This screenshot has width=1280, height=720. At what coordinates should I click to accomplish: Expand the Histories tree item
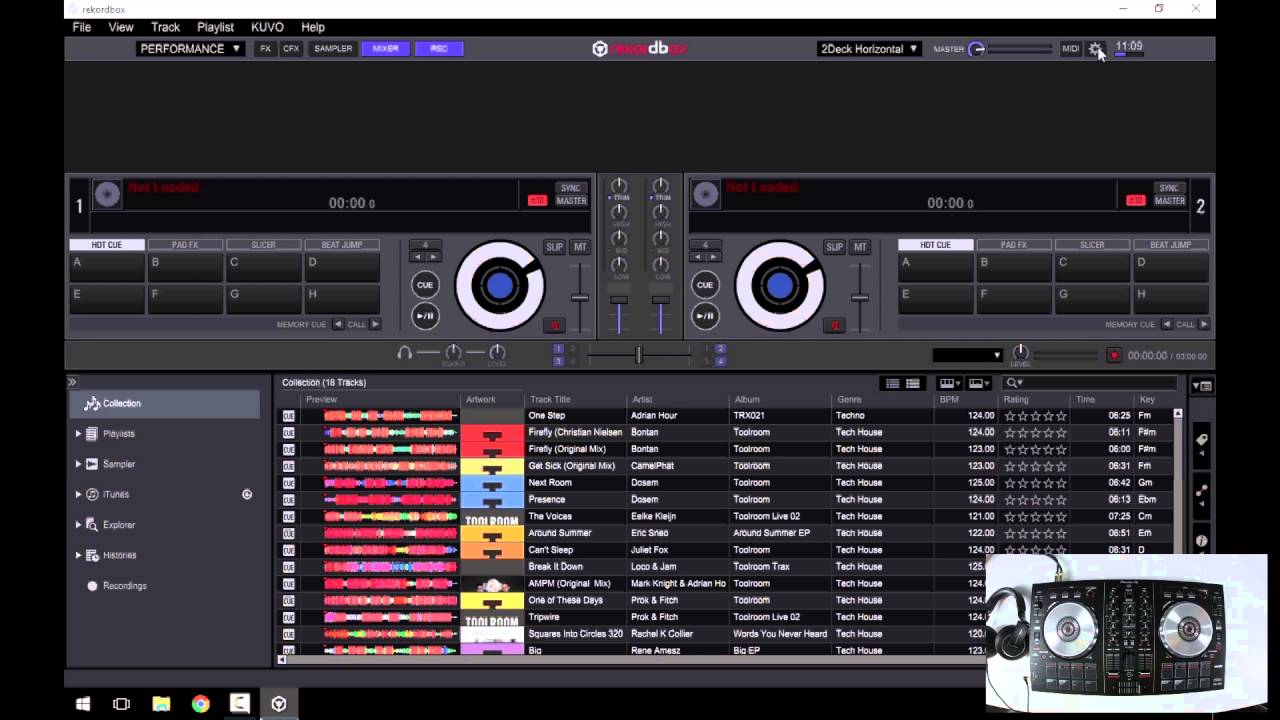click(79, 555)
